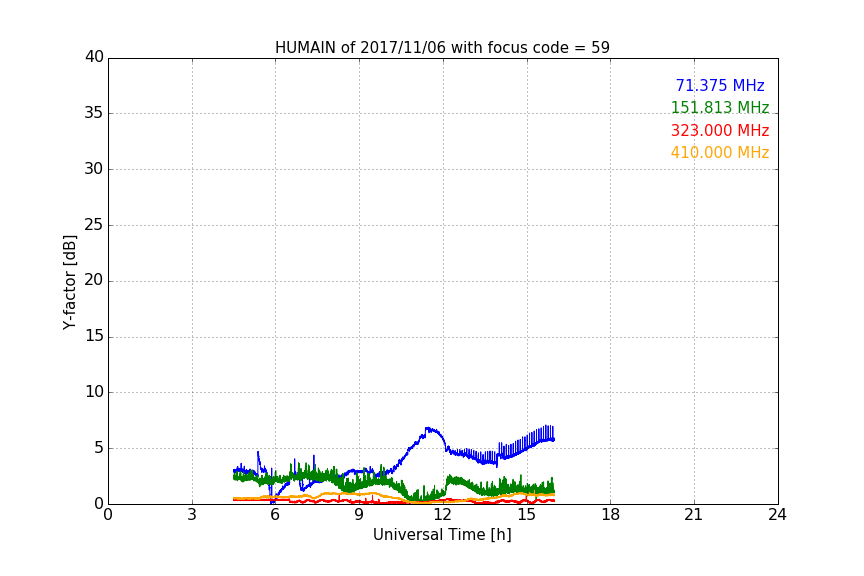Screen dimensions: 864x576
Task: Click x-axis tick value 24
Action: coord(777,515)
